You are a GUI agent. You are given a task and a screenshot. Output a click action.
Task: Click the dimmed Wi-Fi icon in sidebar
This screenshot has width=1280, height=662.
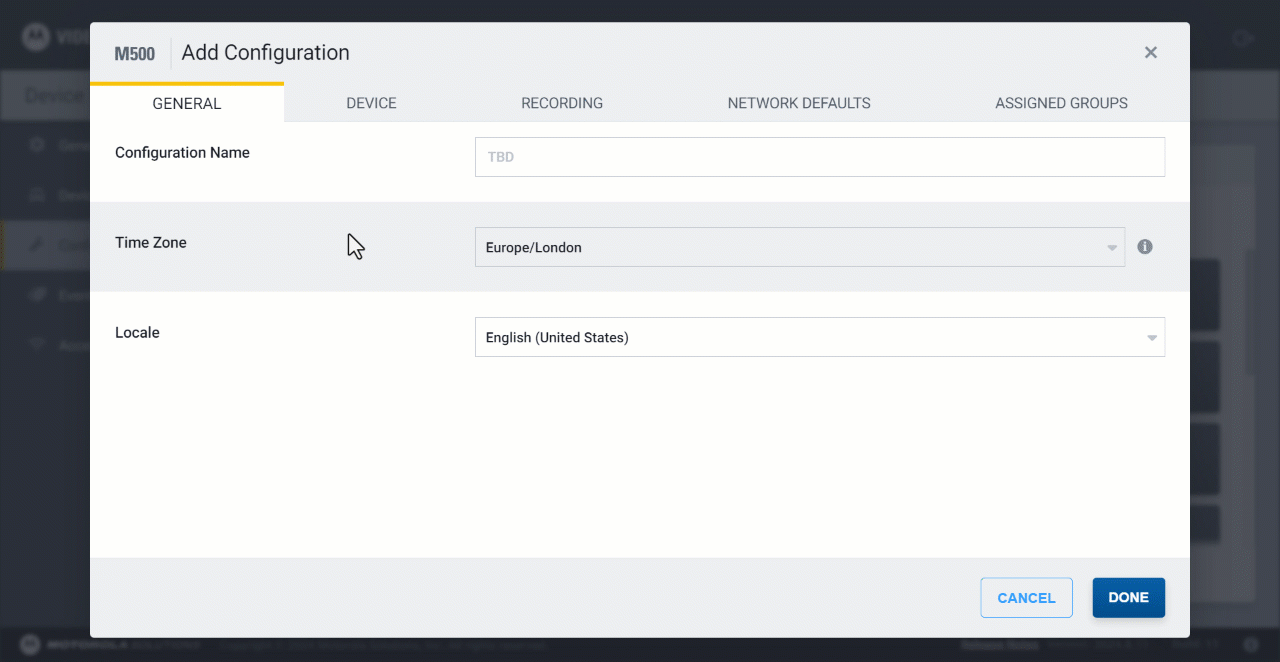click(38, 345)
